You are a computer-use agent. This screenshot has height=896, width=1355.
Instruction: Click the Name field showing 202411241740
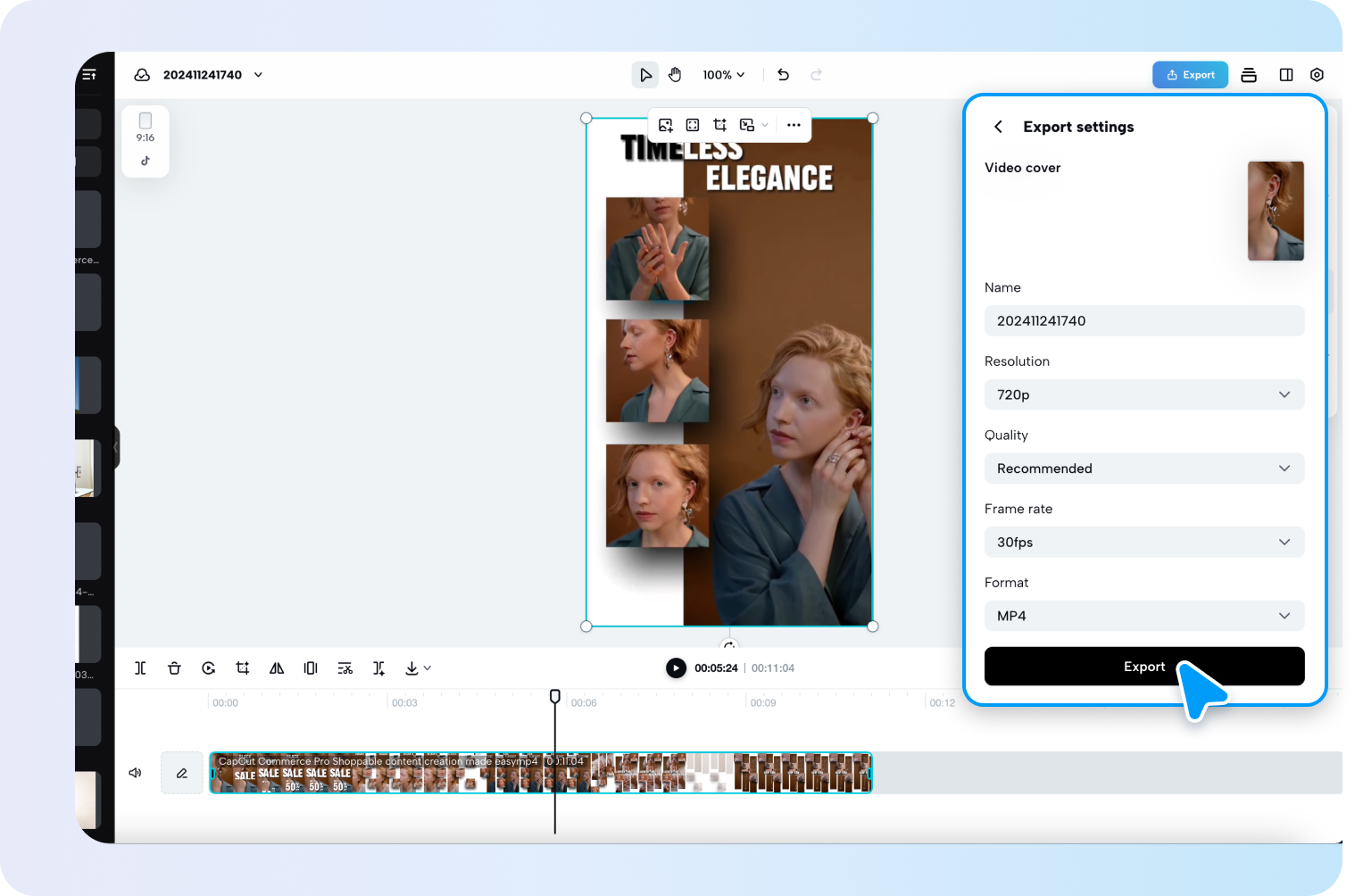tap(1144, 320)
